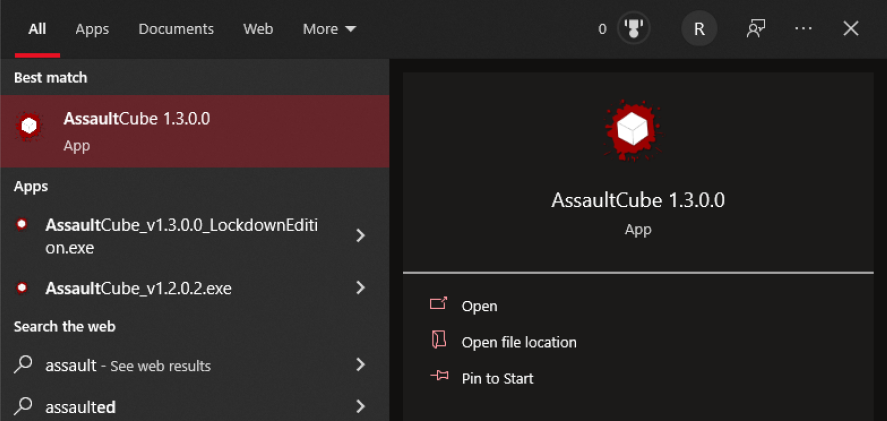
Task: Click the rewards trophy icon
Action: pos(633,29)
